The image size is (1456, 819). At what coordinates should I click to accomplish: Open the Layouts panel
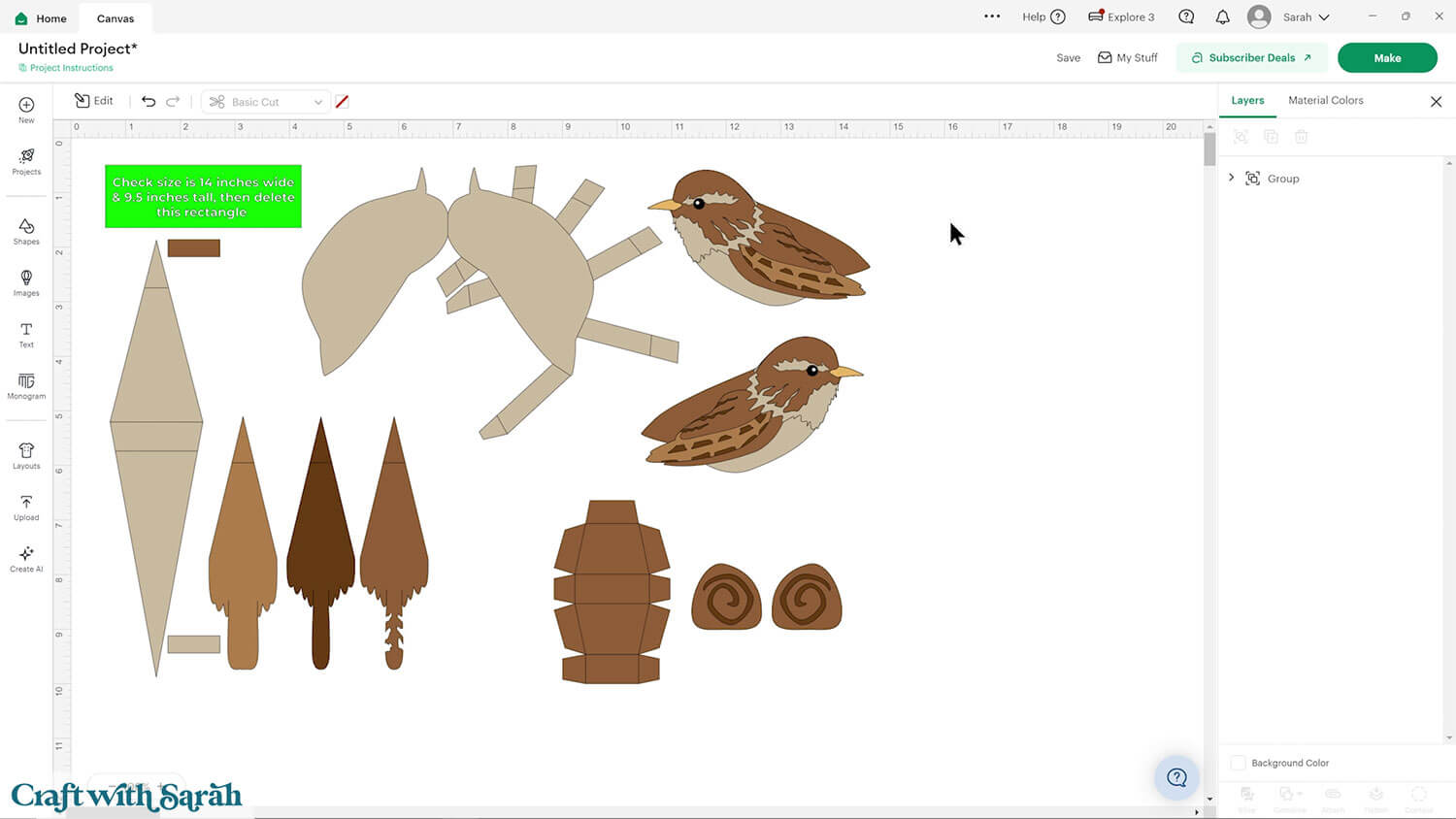pyautogui.click(x=26, y=455)
